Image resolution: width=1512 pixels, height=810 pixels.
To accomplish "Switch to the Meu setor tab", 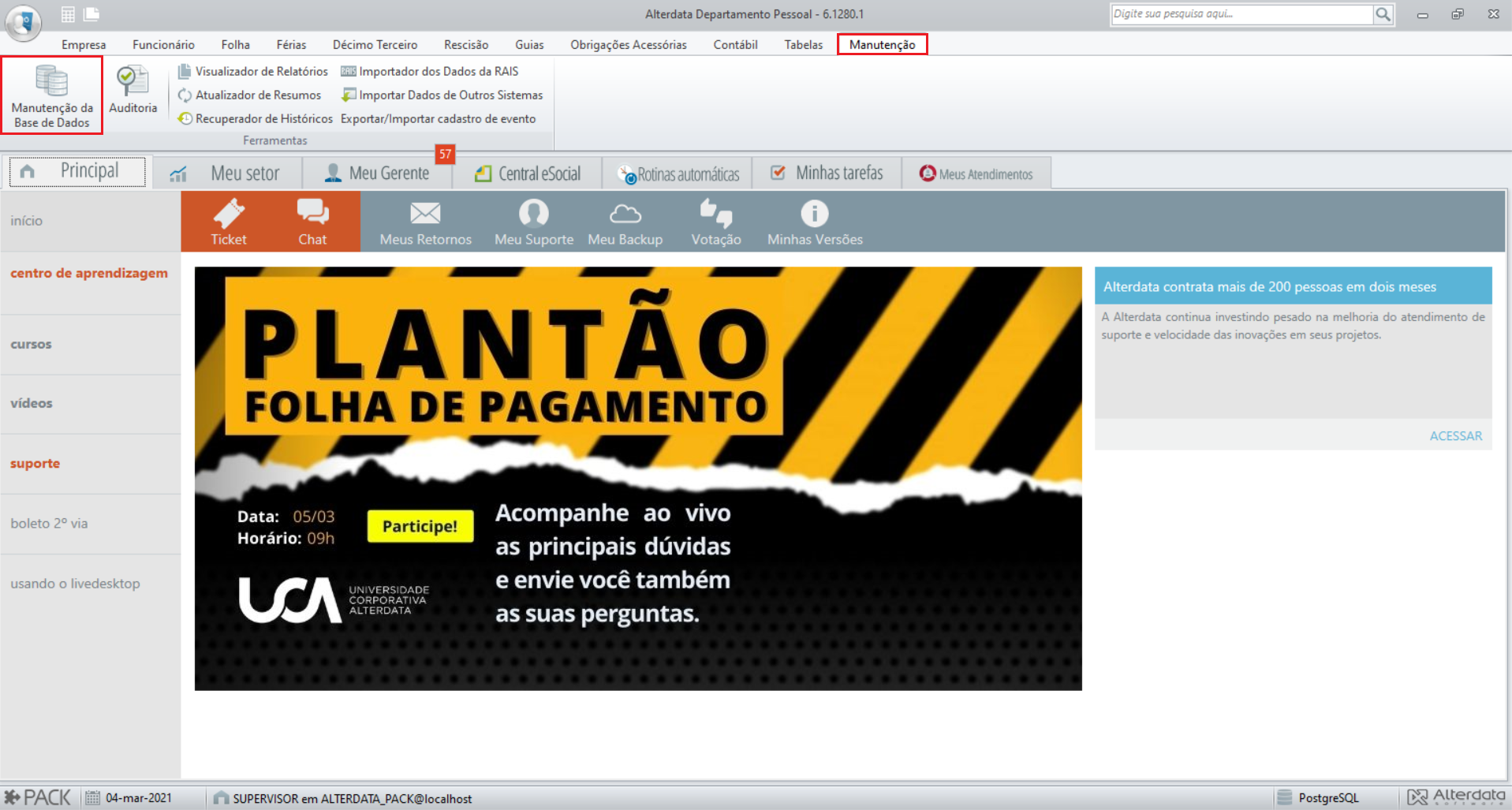I will click(x=227, y=173).
